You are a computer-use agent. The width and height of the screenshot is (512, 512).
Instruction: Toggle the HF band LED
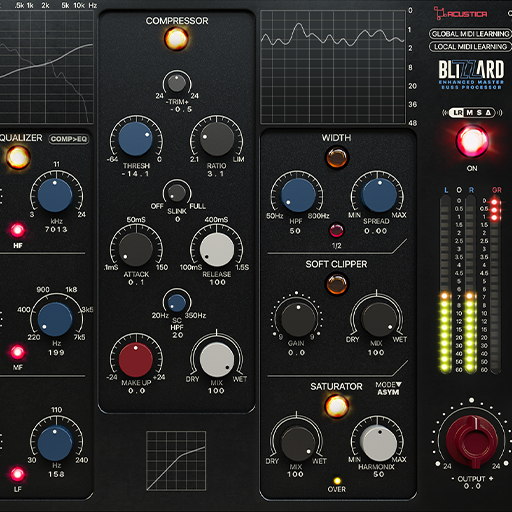coord(18,230)
